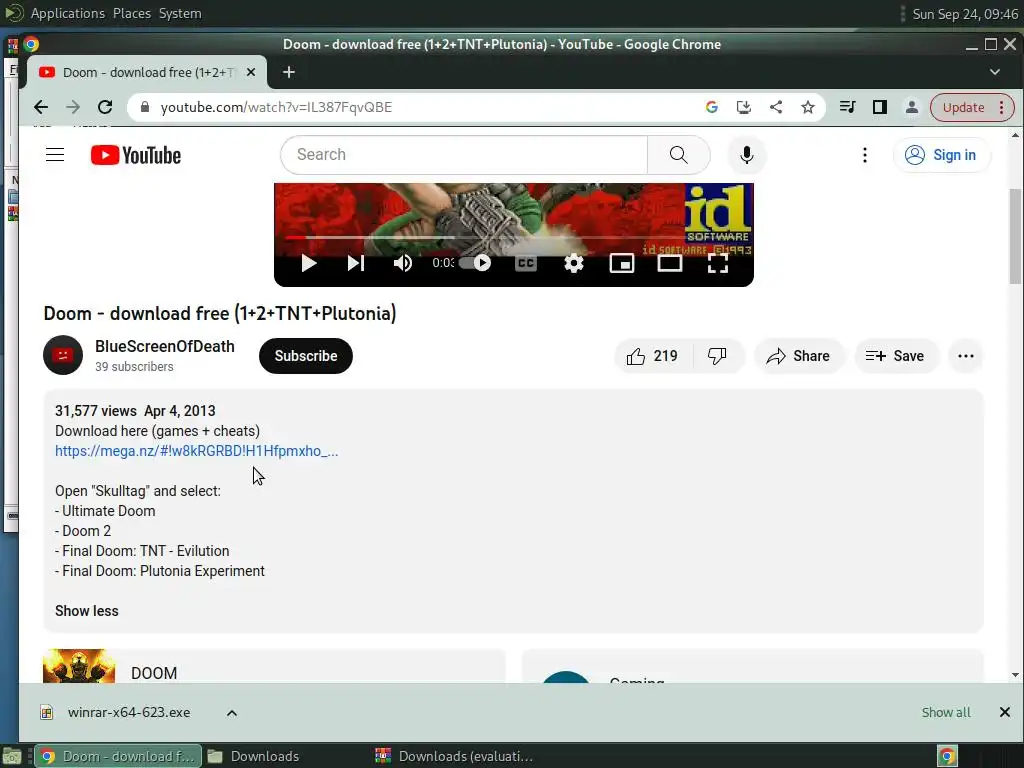Reload the YouTube page
1024x768 pixels.
pos(105,107)
